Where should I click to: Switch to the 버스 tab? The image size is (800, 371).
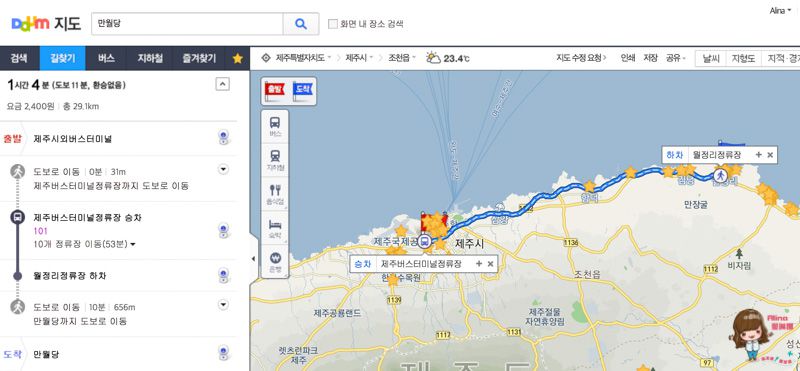coord(106,58)
